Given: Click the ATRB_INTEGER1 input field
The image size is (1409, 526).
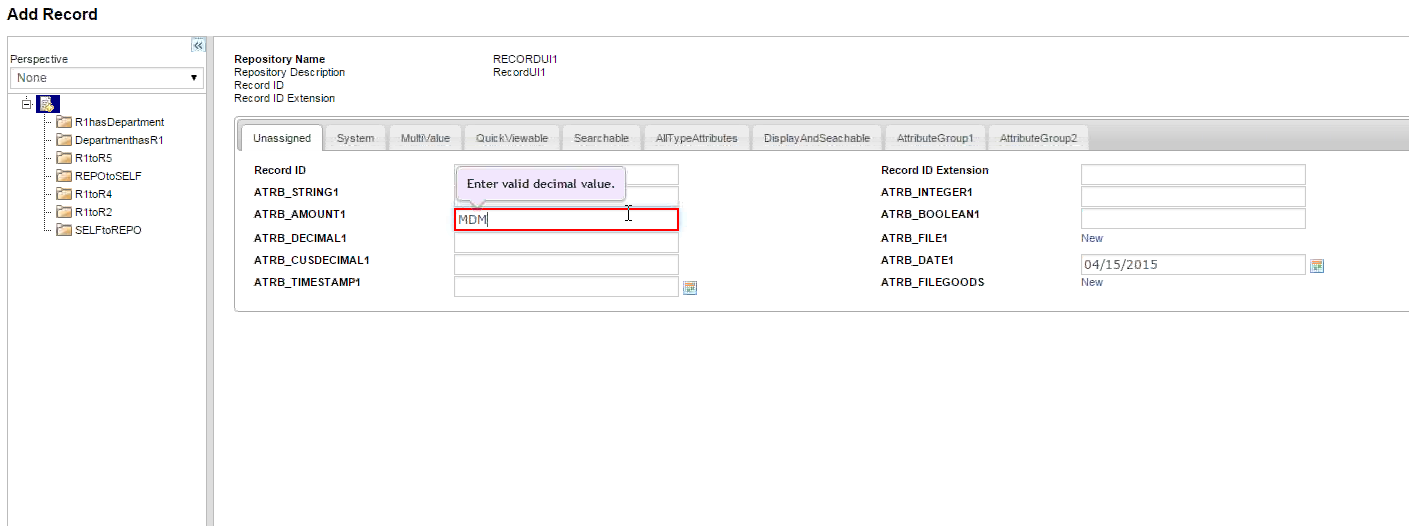Looking at the screenshot, I should tap(1193, 196).
